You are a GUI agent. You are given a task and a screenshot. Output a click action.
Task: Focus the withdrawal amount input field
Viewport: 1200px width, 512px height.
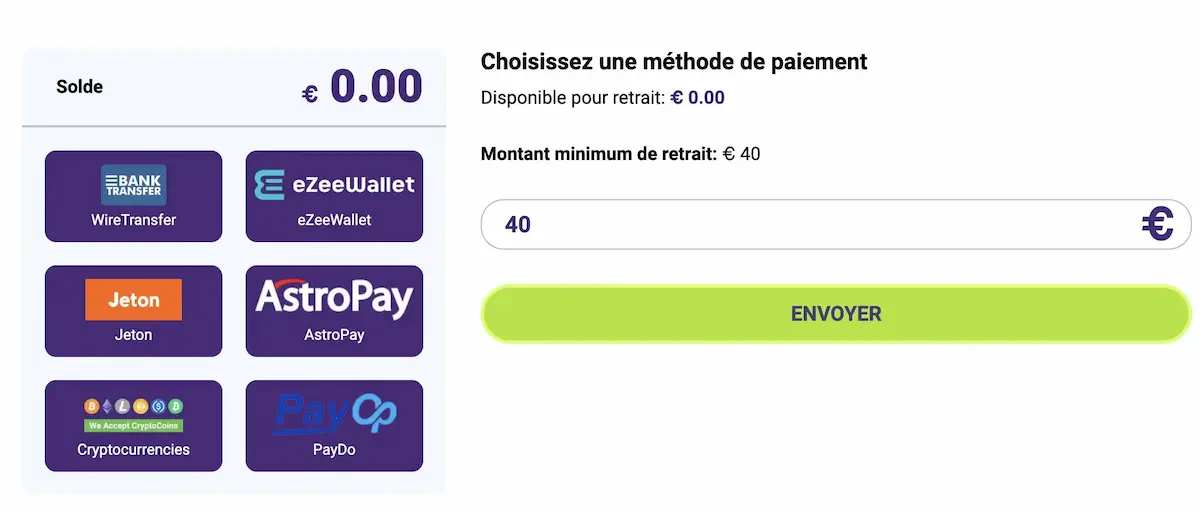tap(800, 224)
